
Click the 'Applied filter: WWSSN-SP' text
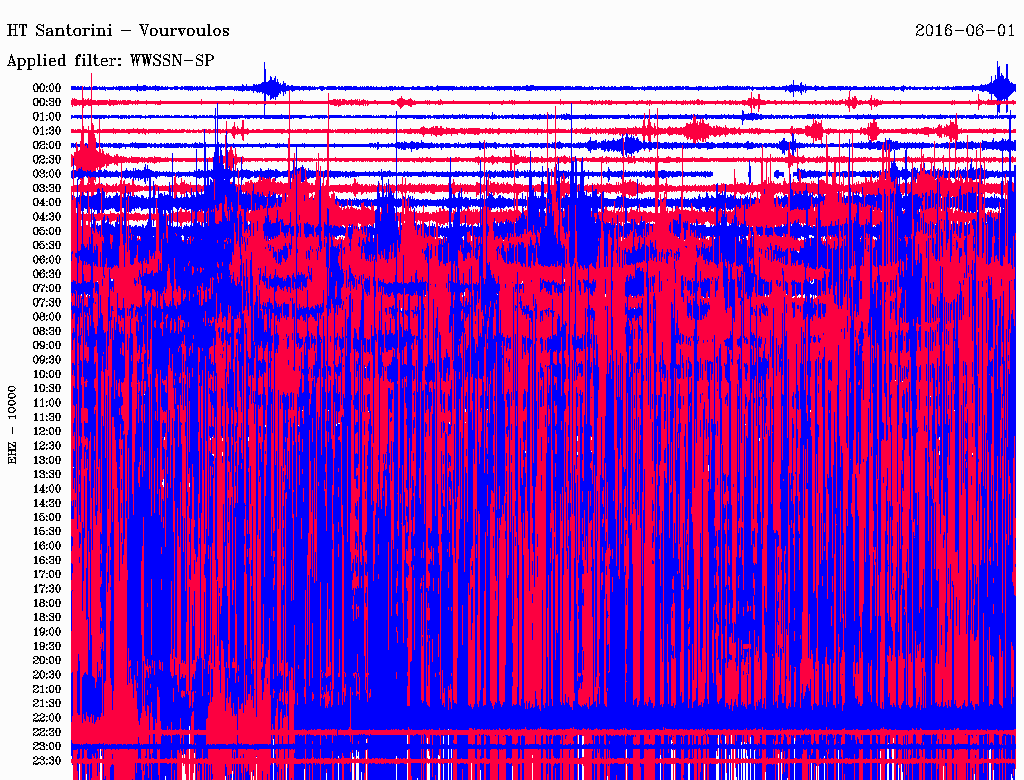[110, 61]
